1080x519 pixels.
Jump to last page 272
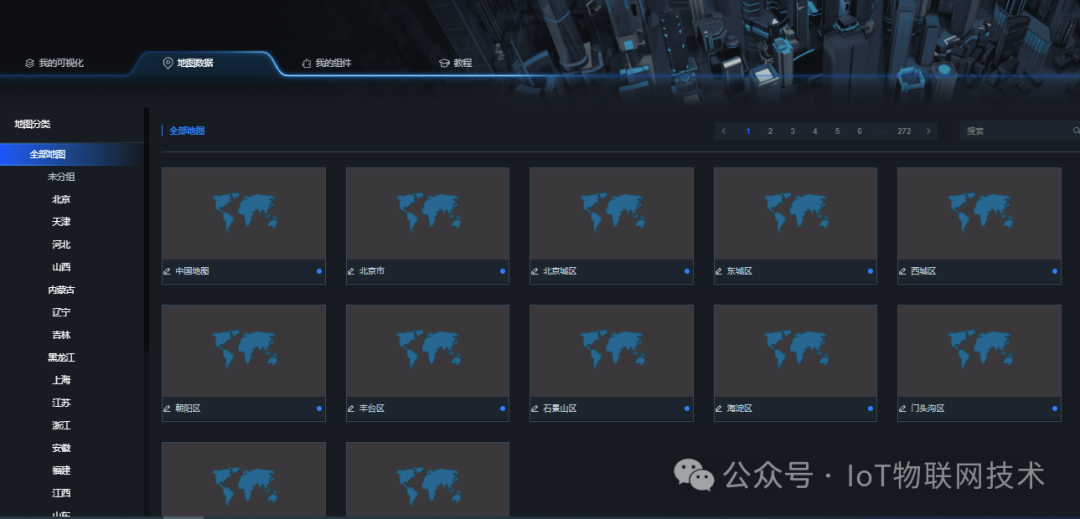pos(904,131)
